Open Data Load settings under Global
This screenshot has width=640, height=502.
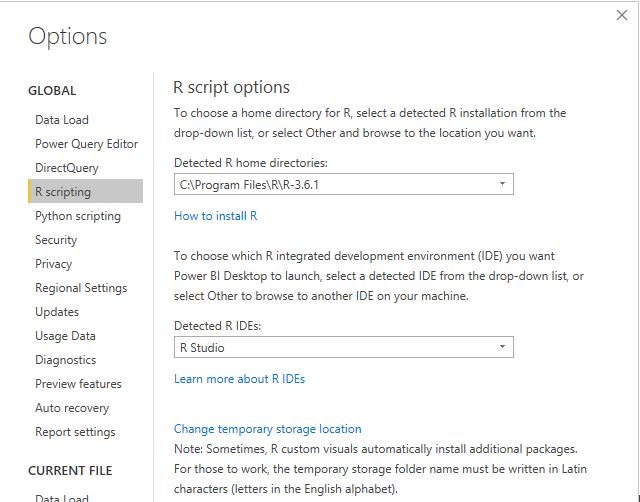coord(62,120)
